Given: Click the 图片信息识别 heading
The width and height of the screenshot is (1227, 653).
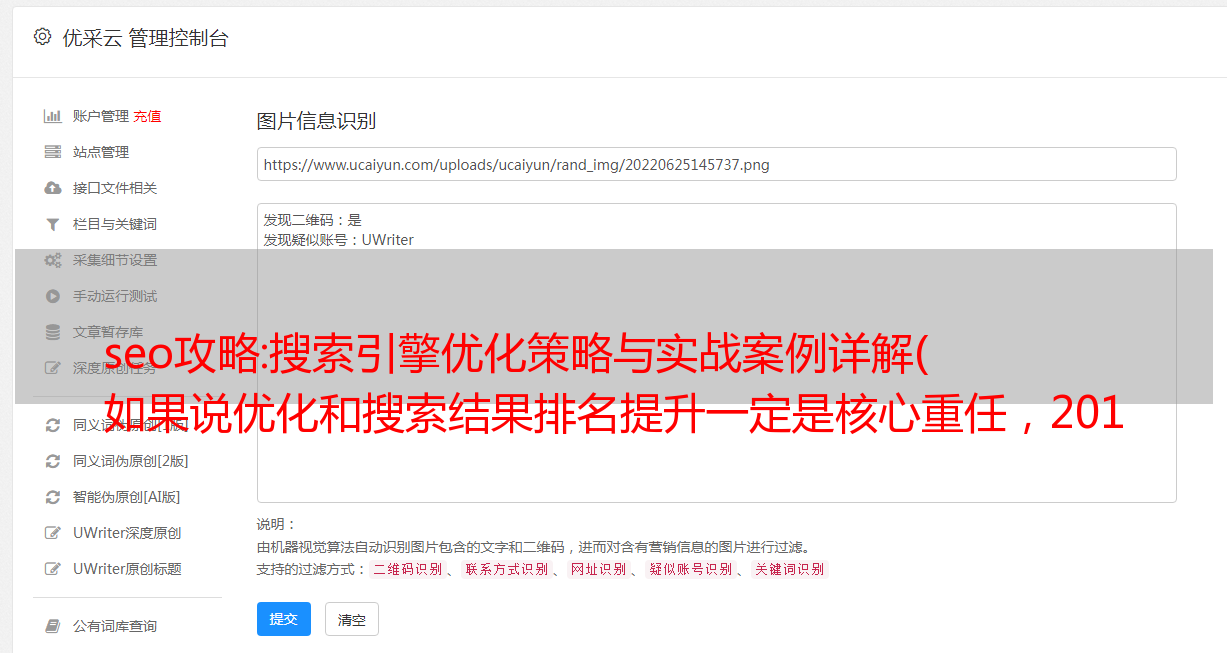Looking at the screenshot, I should tap(316, 121).
